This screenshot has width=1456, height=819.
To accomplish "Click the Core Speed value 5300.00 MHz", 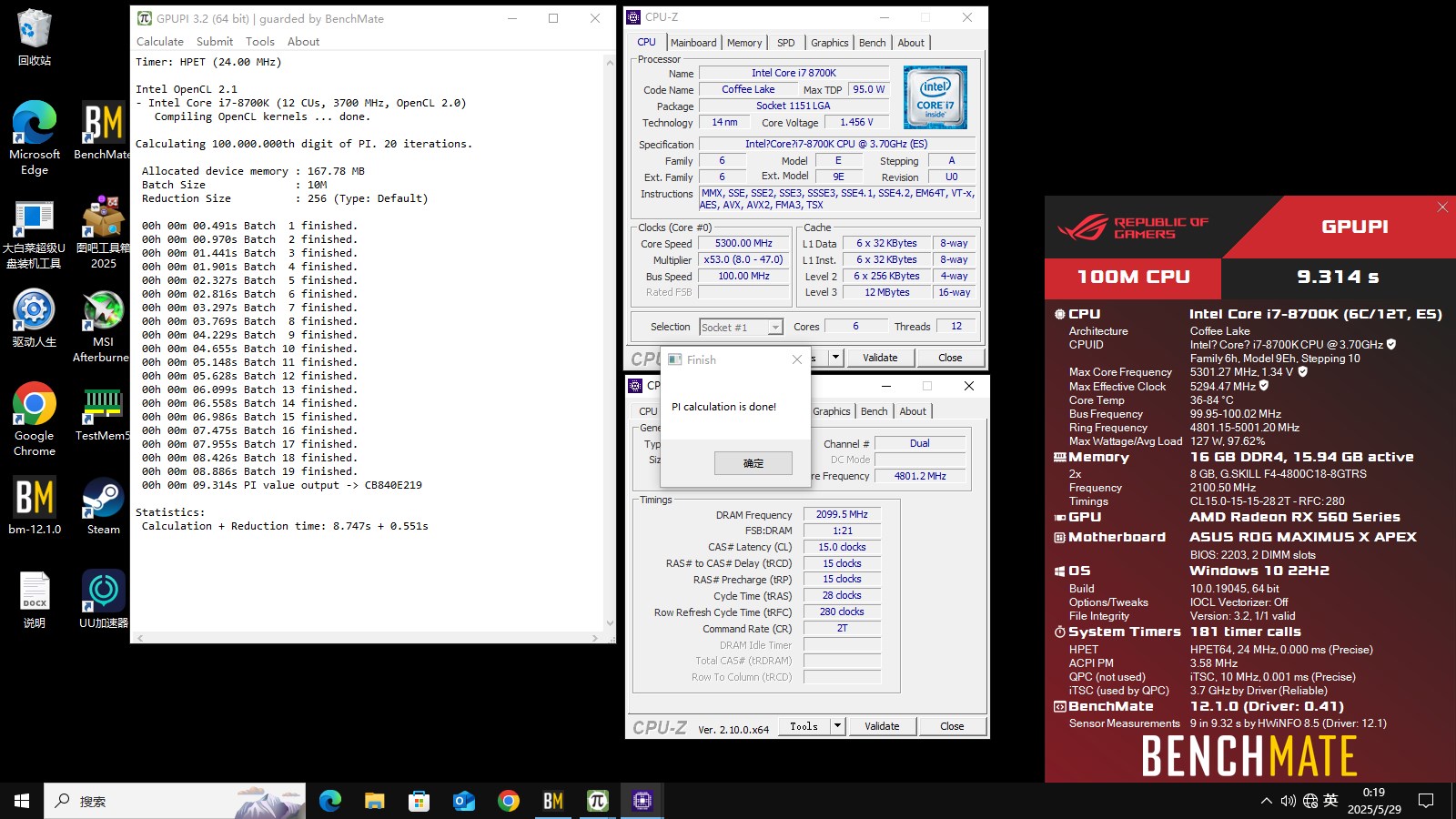I will pos(743,244).
